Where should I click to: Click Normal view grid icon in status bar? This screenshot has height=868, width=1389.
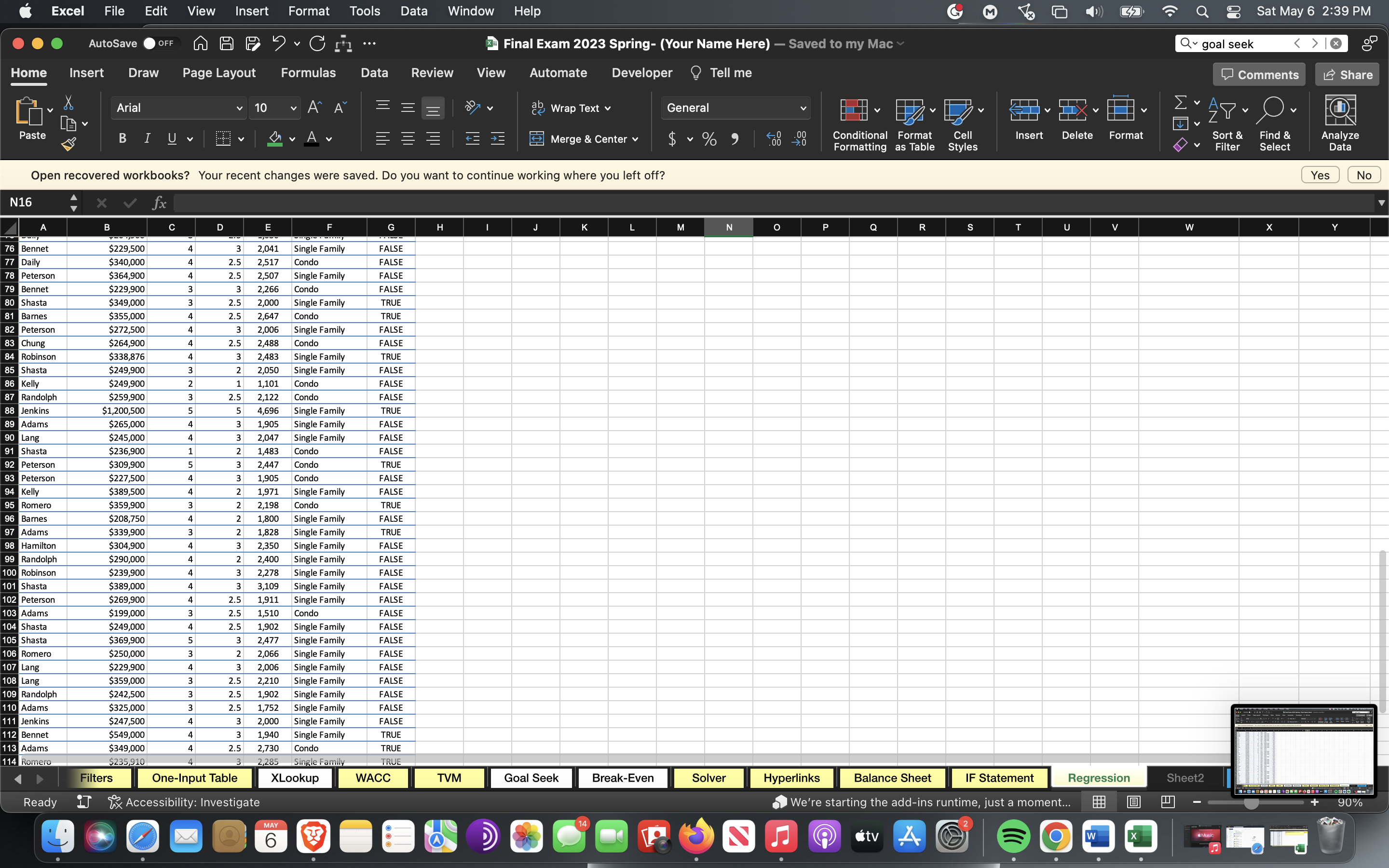[1099, 802]
